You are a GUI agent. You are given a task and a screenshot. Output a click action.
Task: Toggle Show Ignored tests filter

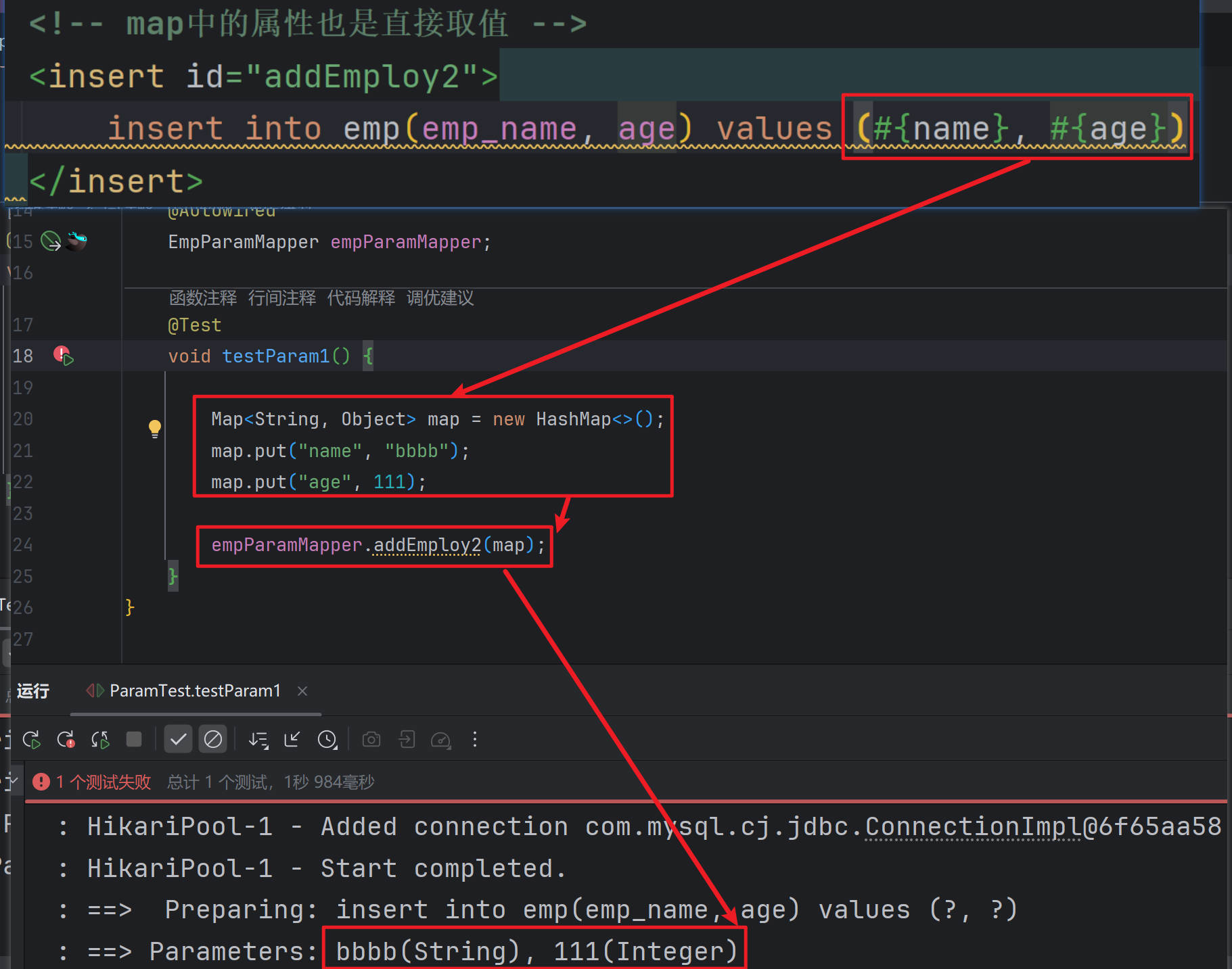(212, 740)
